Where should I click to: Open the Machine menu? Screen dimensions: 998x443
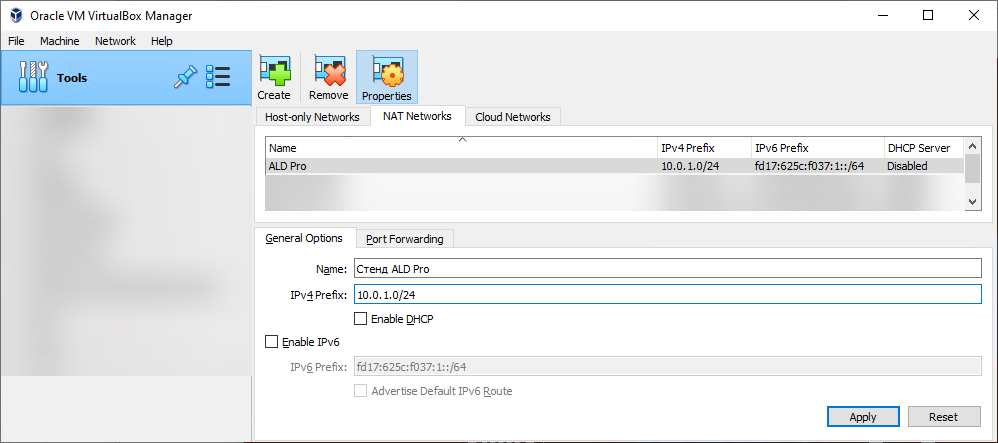pyautogui.click(x=60, y=41)
